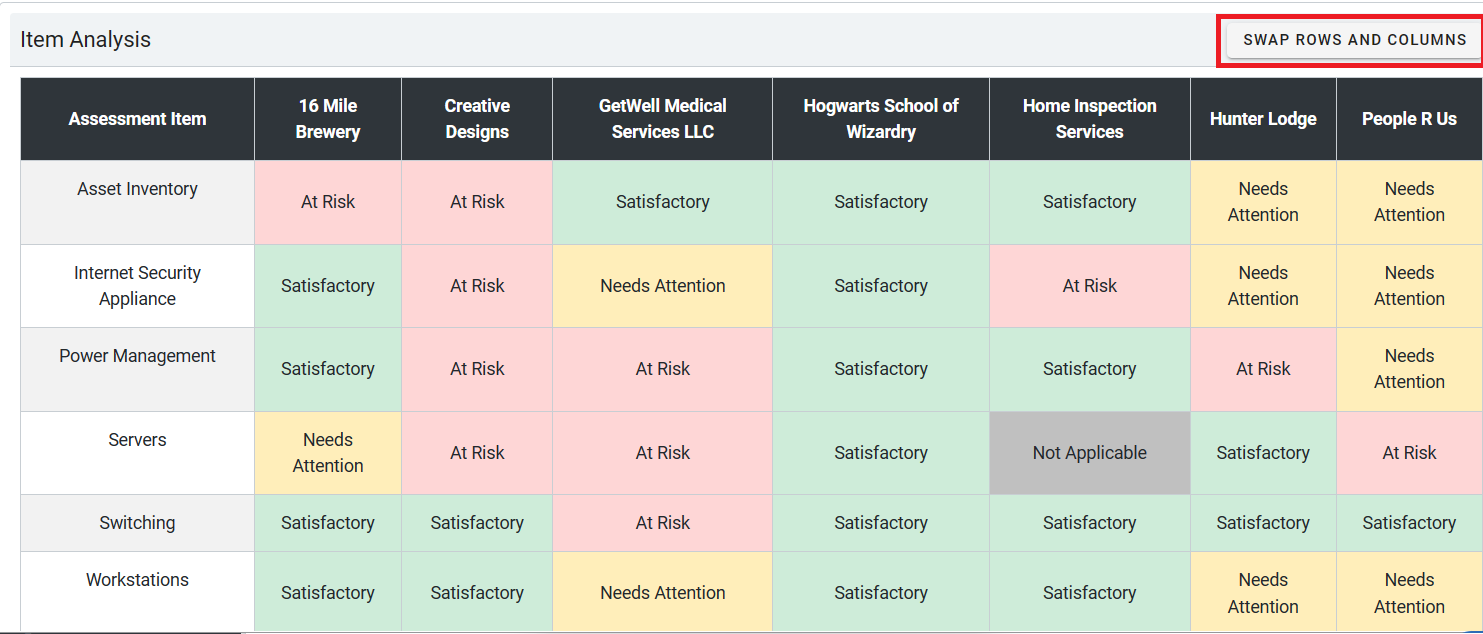Click Servers Satisfactory for Hunter Lodge
1483x634 pixels.
coord(1264,453)
